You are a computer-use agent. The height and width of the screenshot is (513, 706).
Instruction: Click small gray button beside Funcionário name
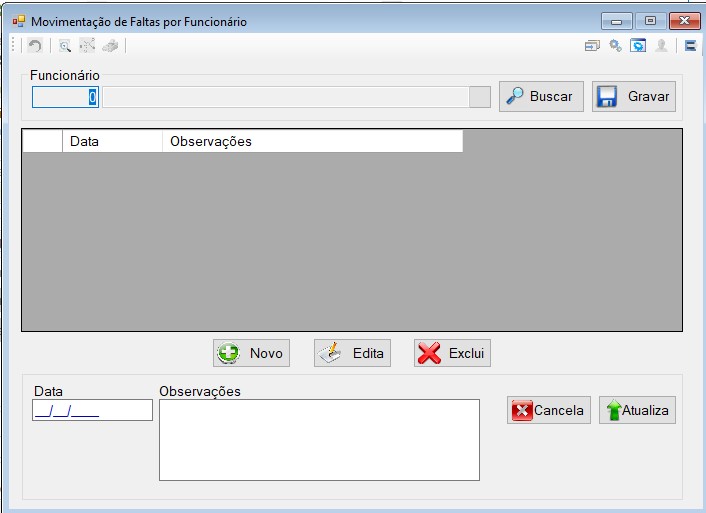point(480,97)
